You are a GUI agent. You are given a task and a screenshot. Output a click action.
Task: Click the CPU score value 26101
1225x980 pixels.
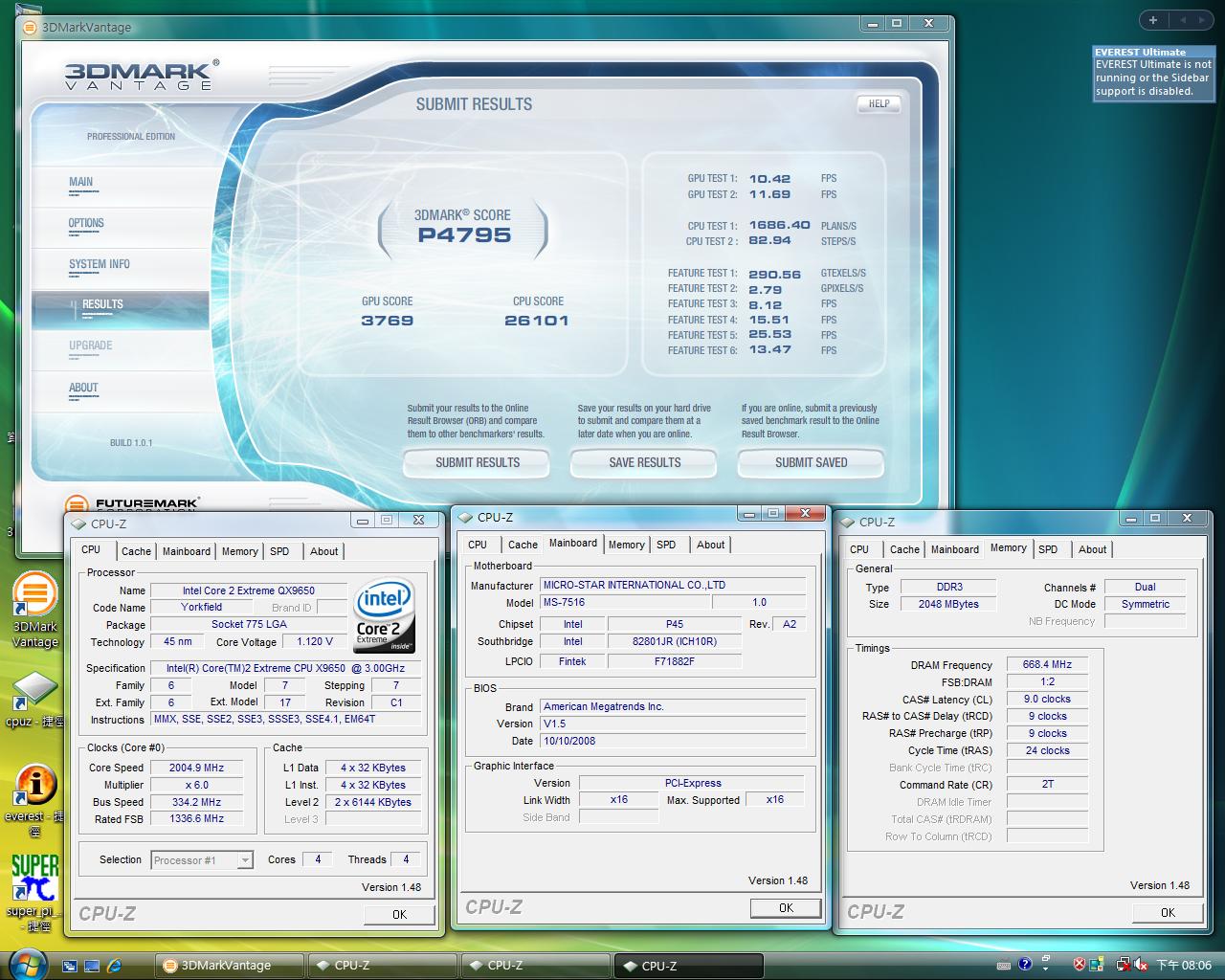point(537,321)
